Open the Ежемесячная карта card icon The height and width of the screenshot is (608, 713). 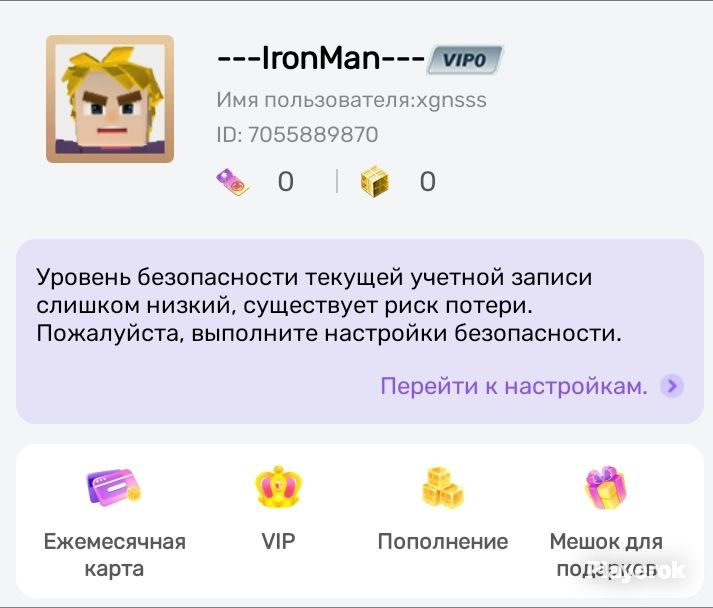[114, 487]
